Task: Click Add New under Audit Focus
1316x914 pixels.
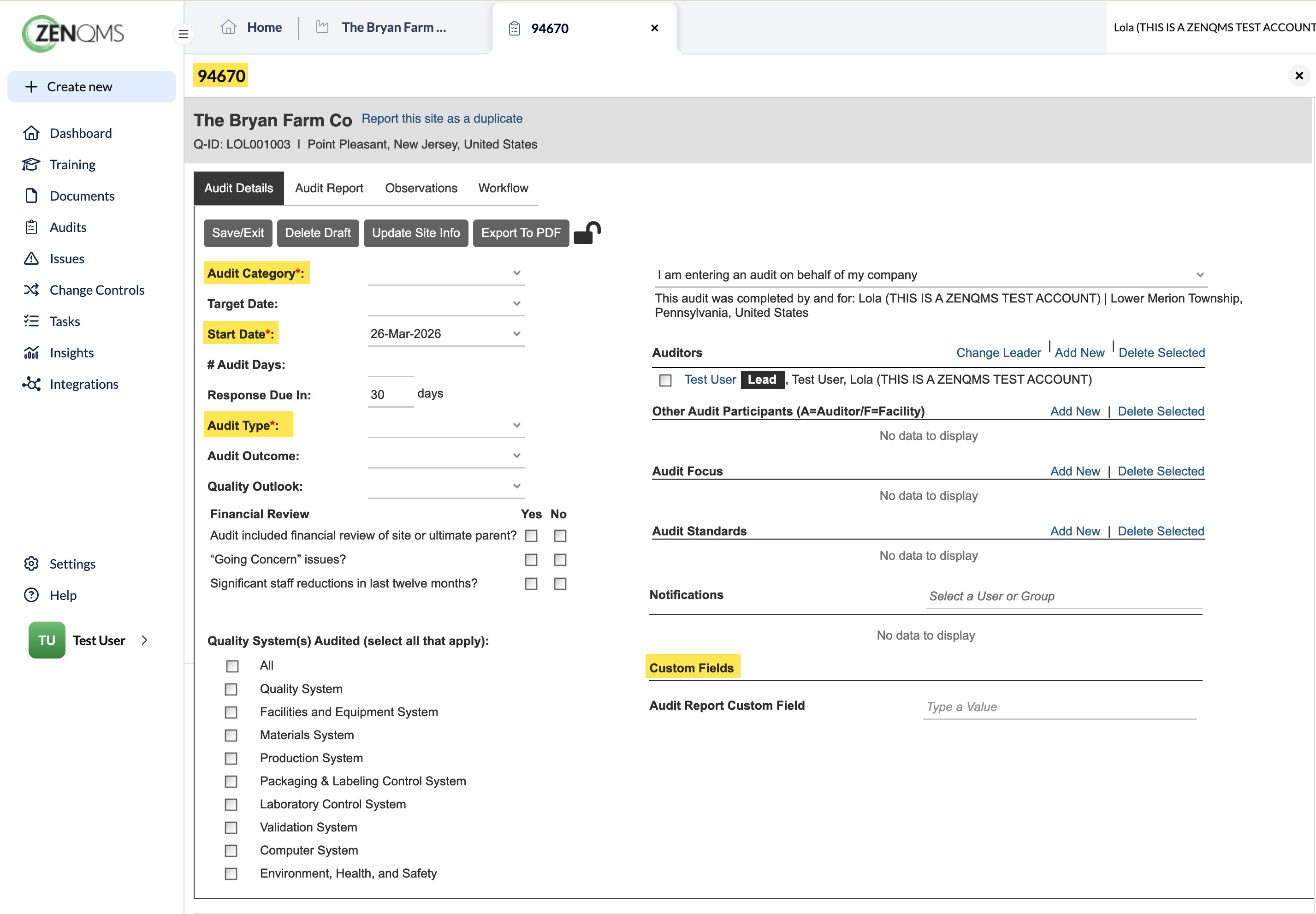Action: click(1075, 471)
